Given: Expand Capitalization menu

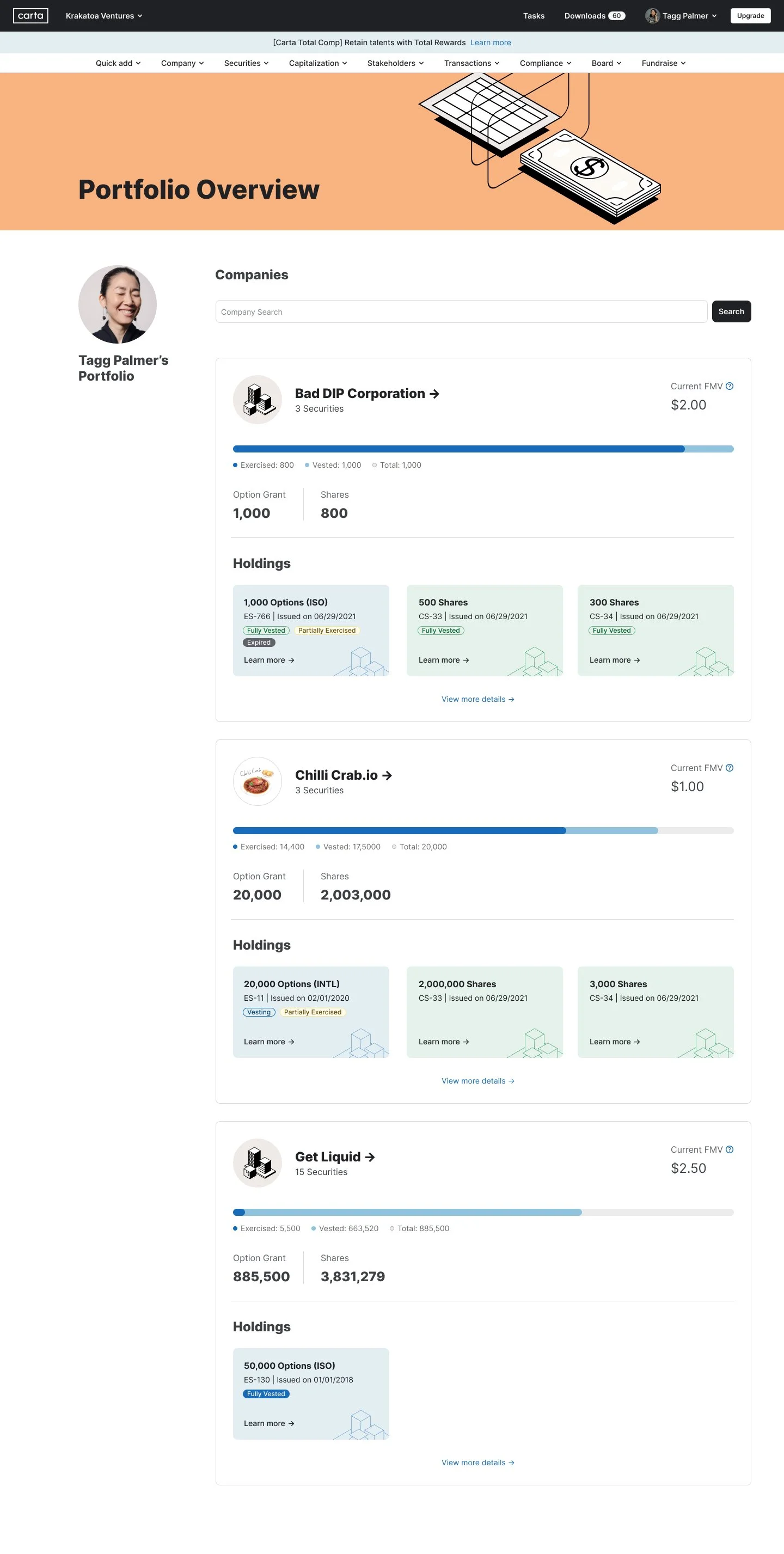Looking at the screenshot, I should [x=318, y=63].
